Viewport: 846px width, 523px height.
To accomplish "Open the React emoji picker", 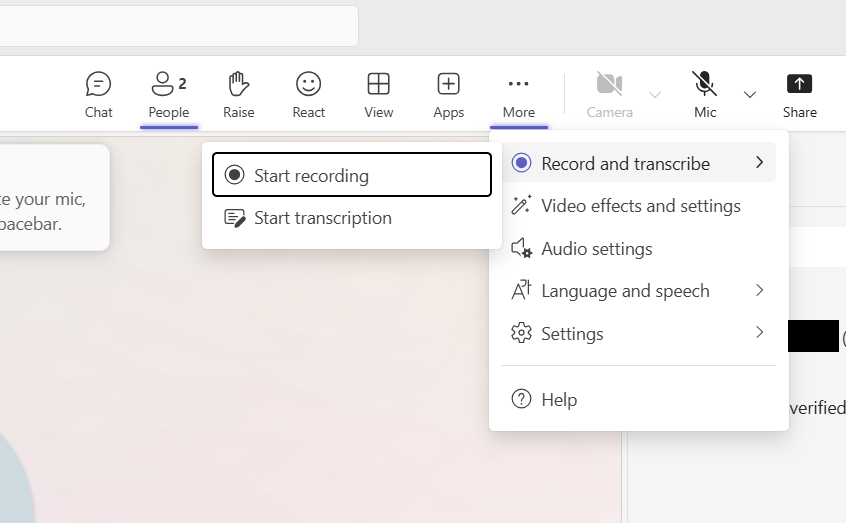I will [308, 95].
